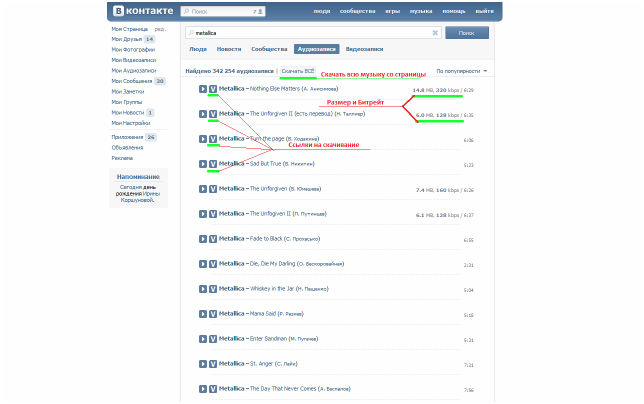The height and width of the screenshot is (404, 644).
Task: Download Sad But True with V icon
Action: pos(213,164)
